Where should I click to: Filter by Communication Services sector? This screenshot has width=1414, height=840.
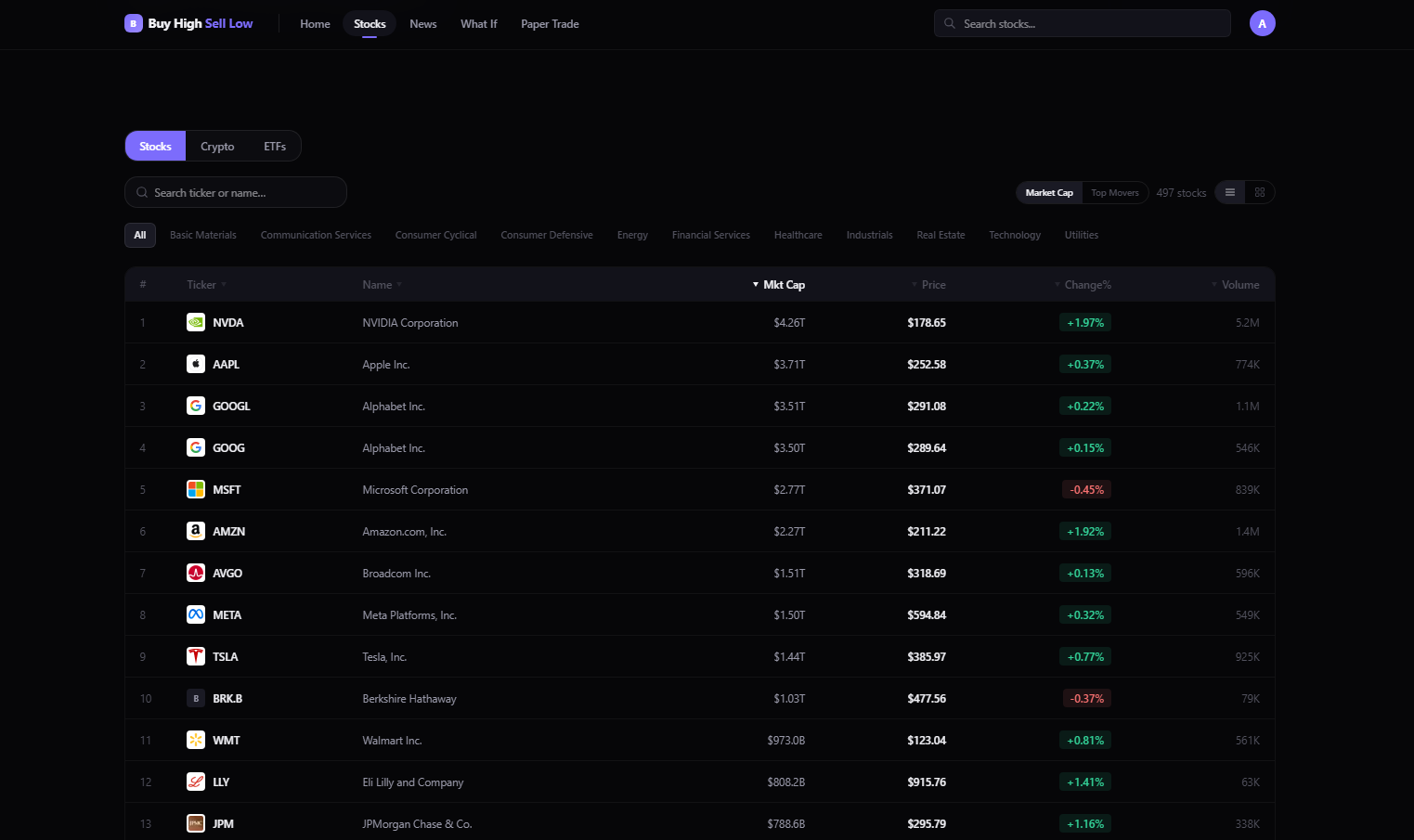tap(316, 235)
